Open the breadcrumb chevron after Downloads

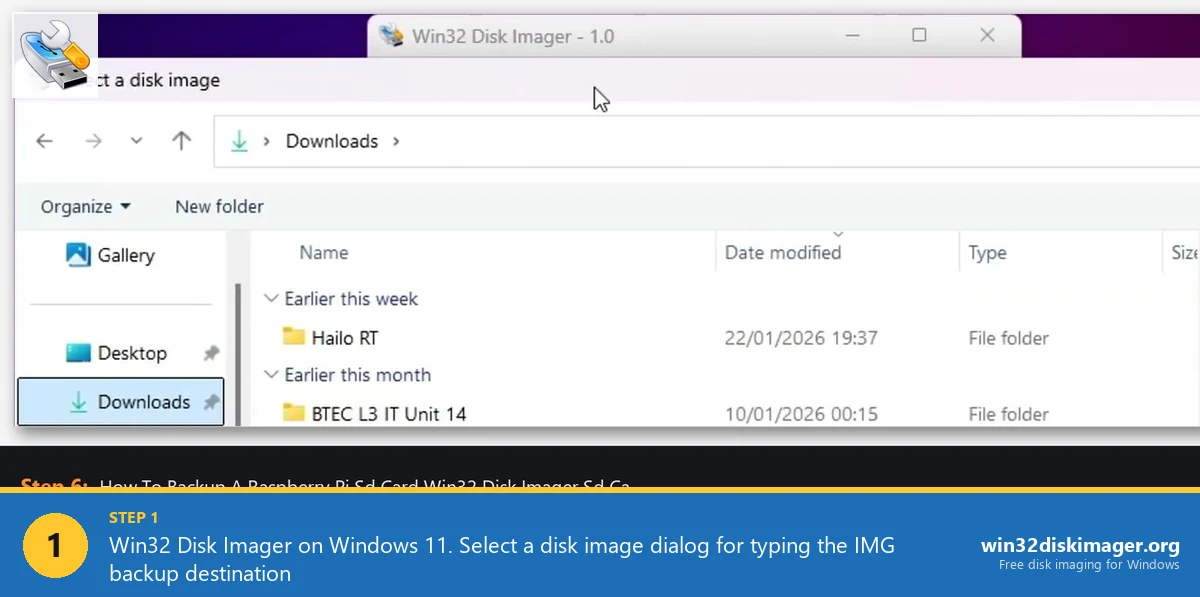[x=395, y=141]
